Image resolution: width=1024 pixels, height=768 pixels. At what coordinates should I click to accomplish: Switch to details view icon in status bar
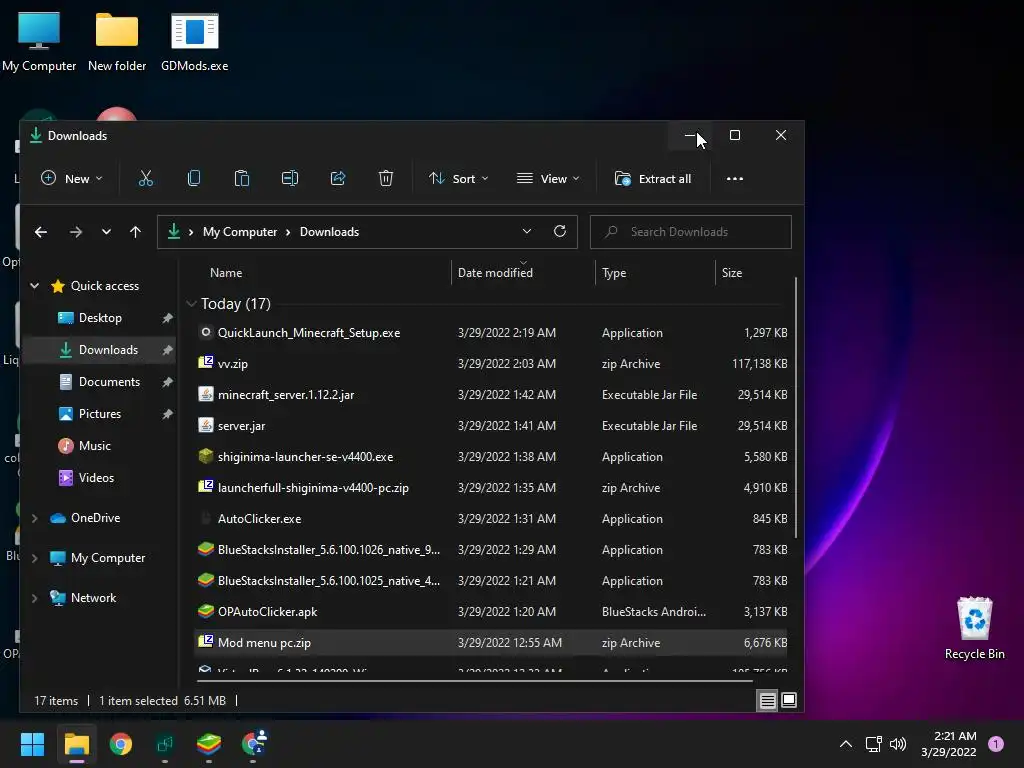(767, 701)
